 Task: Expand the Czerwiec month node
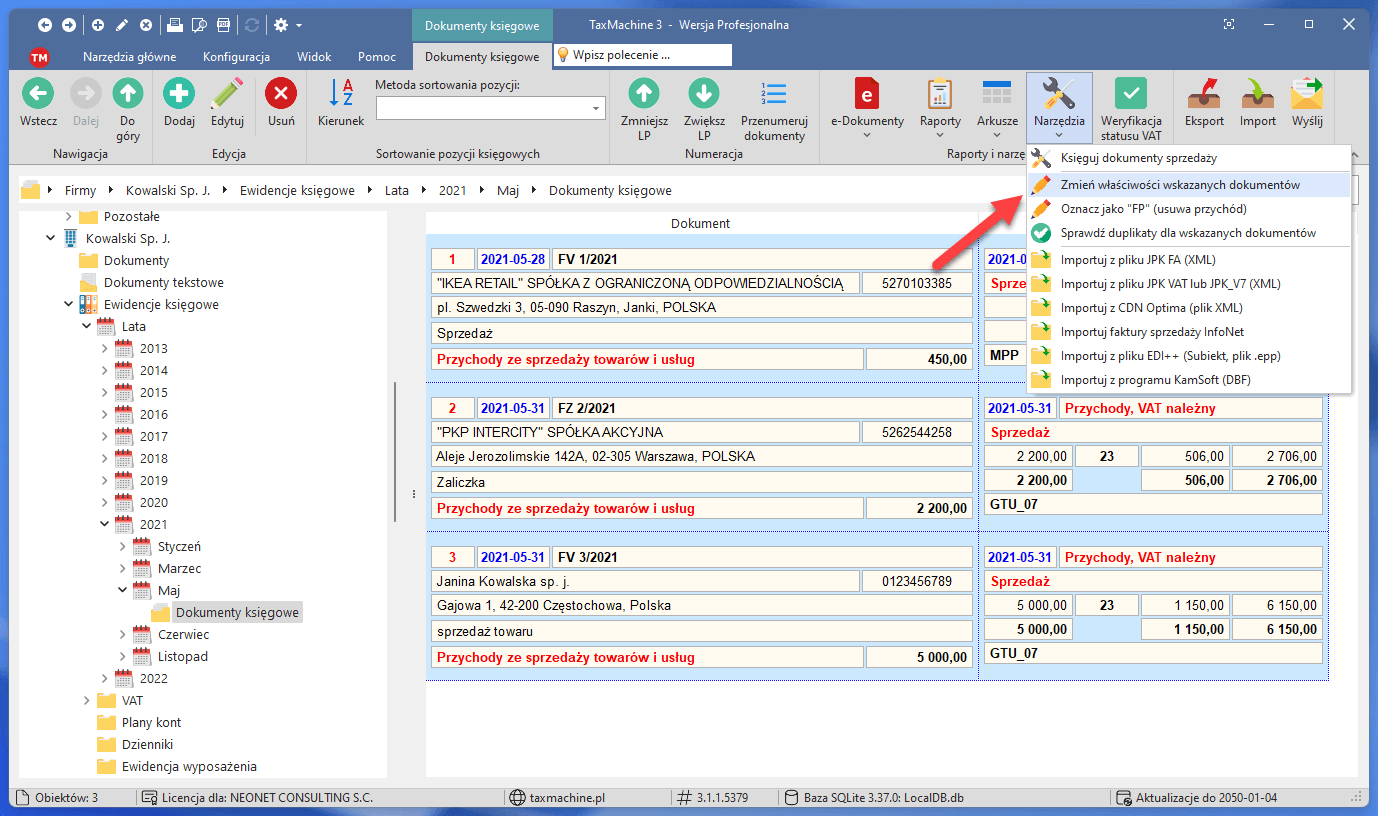(x=123, y=635)
